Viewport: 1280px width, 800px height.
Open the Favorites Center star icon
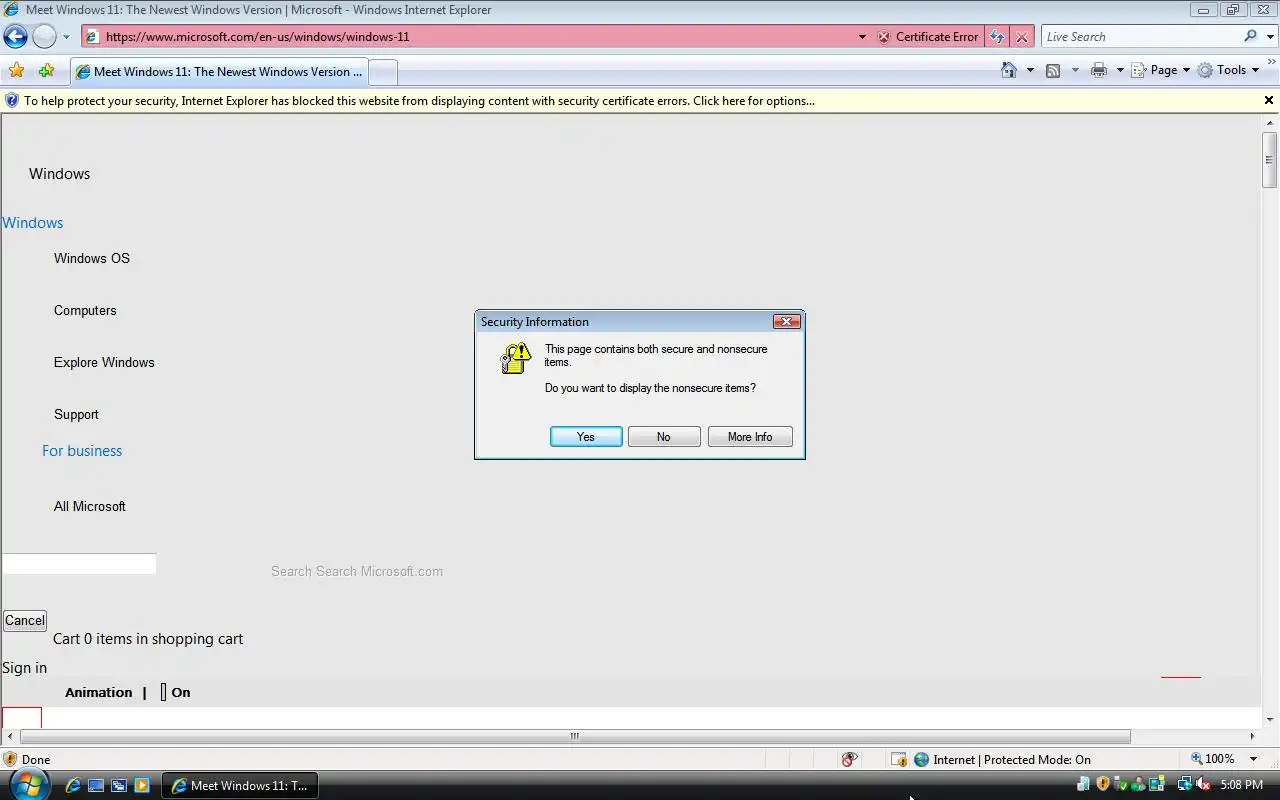point(17,71)
